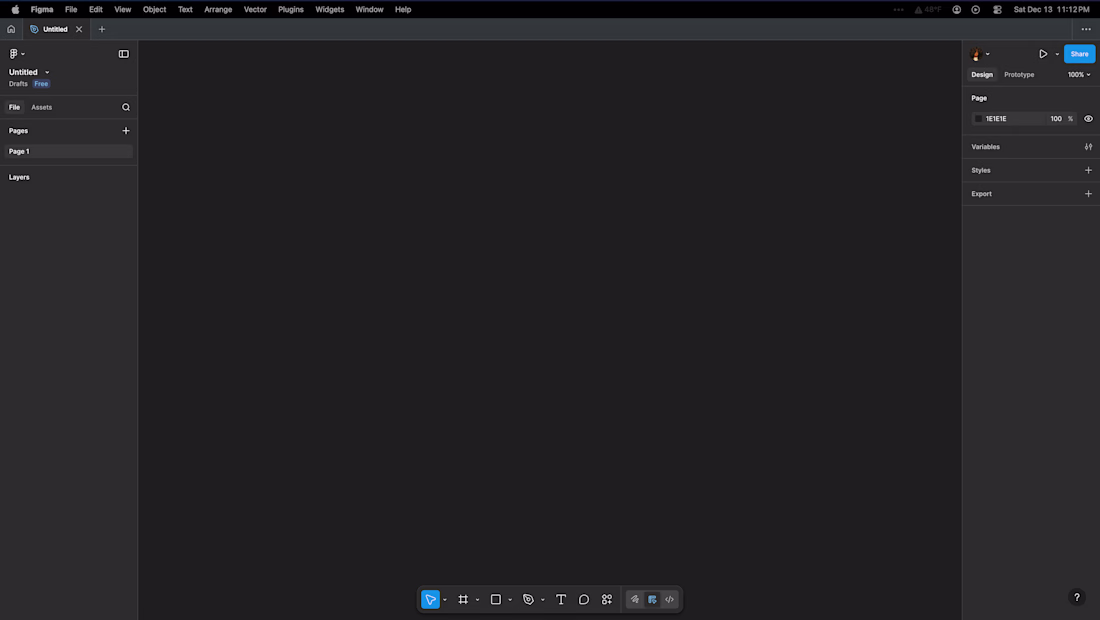This screenshot has width=1100, height=620.
Task: Switch to the Prototype tab
Action: click(x=1019, y=74)
